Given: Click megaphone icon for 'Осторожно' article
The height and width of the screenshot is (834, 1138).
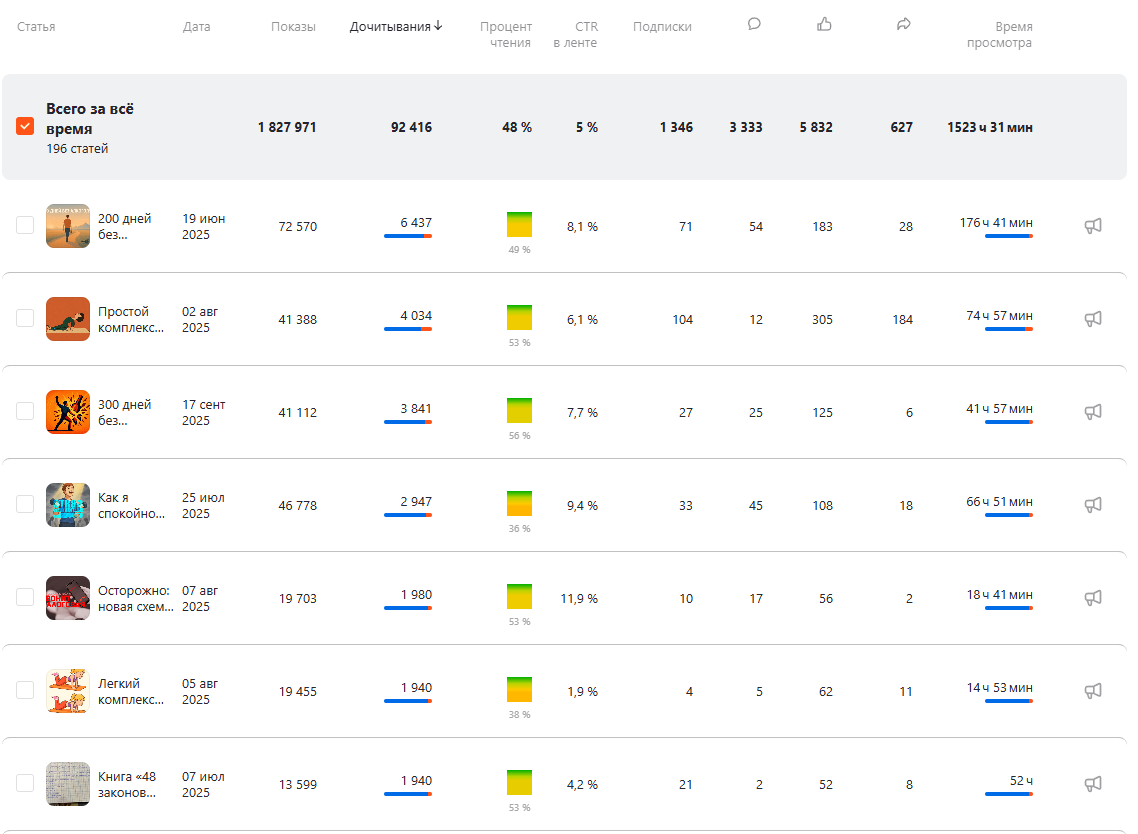Looking at the screenshot, I should pos(1093,598).
